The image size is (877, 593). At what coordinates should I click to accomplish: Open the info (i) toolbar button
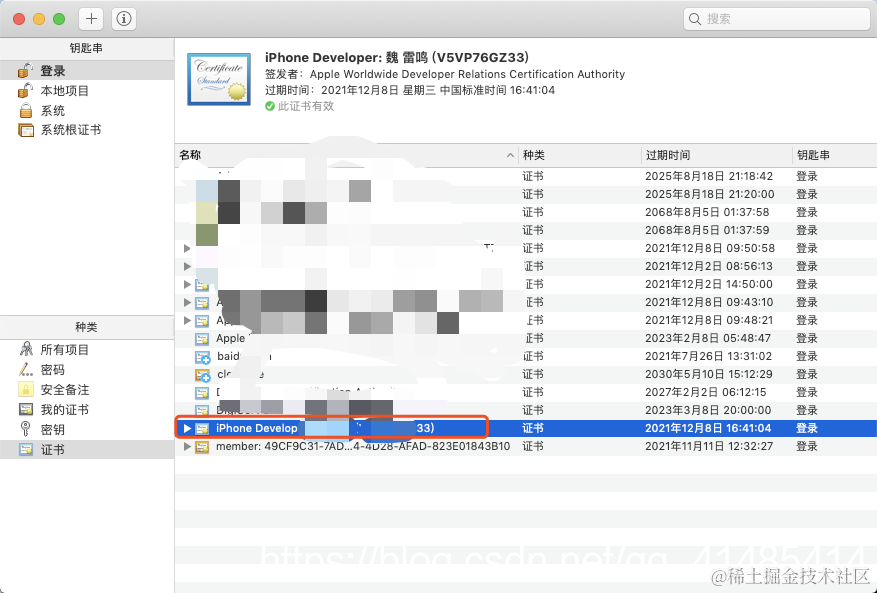click(124, 19)
